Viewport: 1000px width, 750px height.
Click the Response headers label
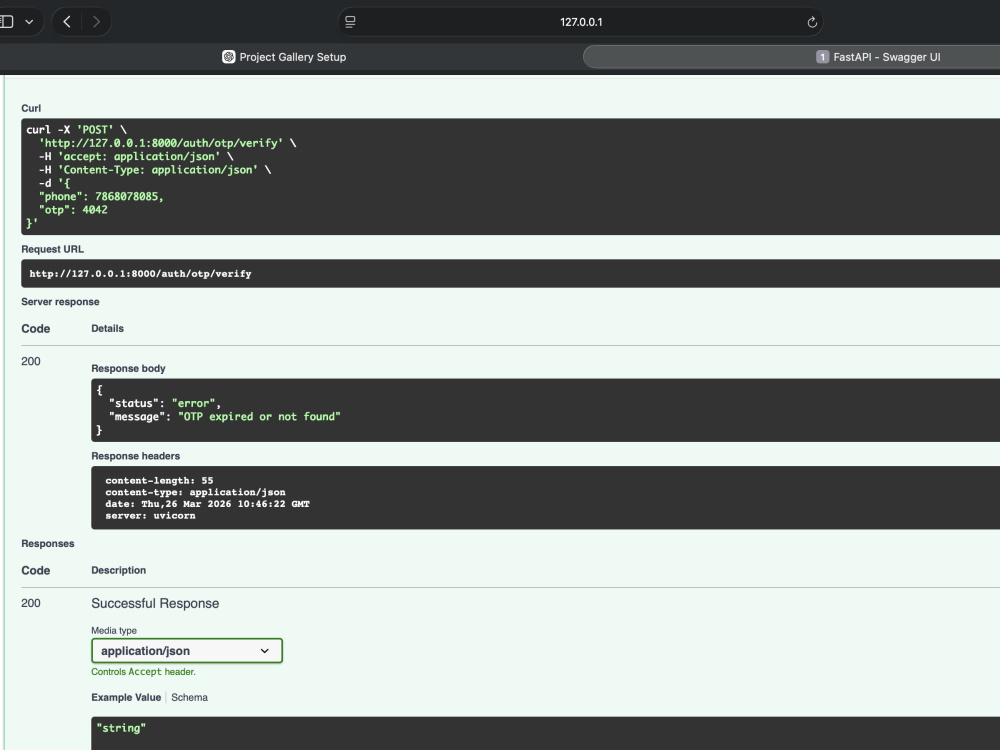(135, 456)
